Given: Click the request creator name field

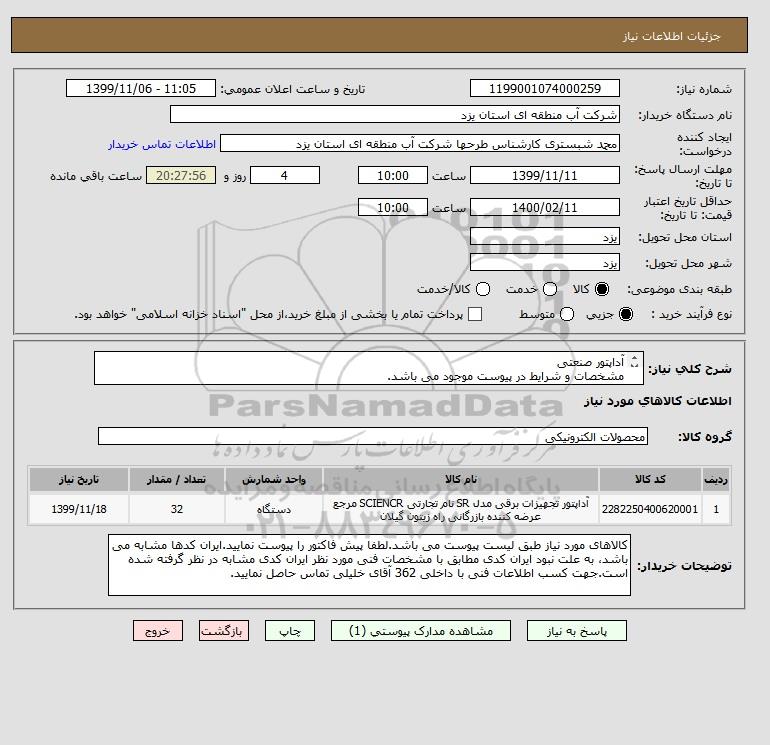Looking at the screenshot, I should (x=420, y=143).
